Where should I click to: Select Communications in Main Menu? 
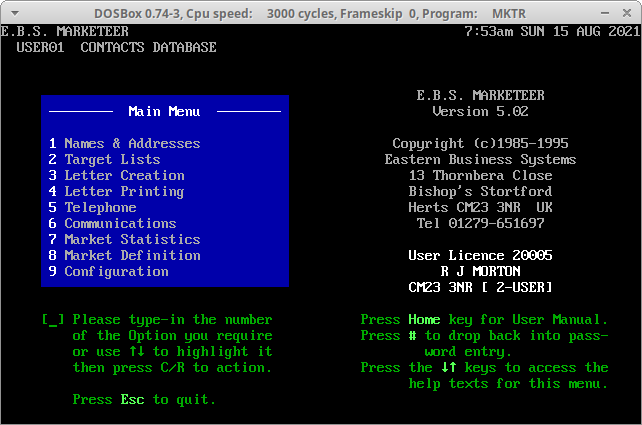(x=113, y=224)
